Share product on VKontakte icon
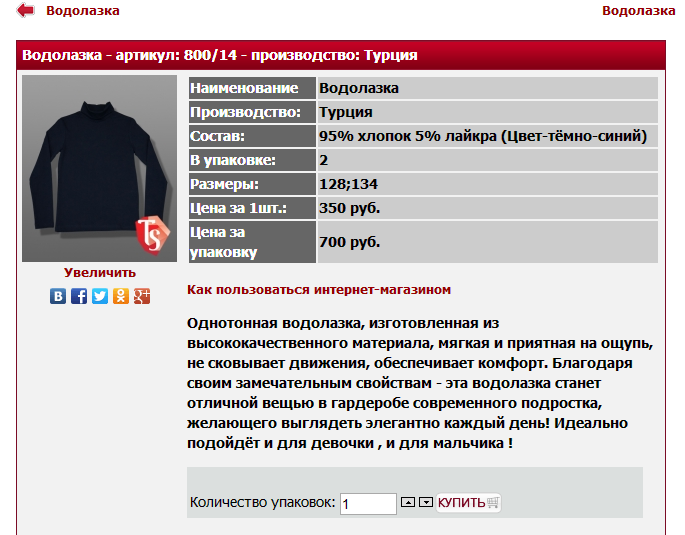The height and width of the screenshot is (535, 685). 58,296
